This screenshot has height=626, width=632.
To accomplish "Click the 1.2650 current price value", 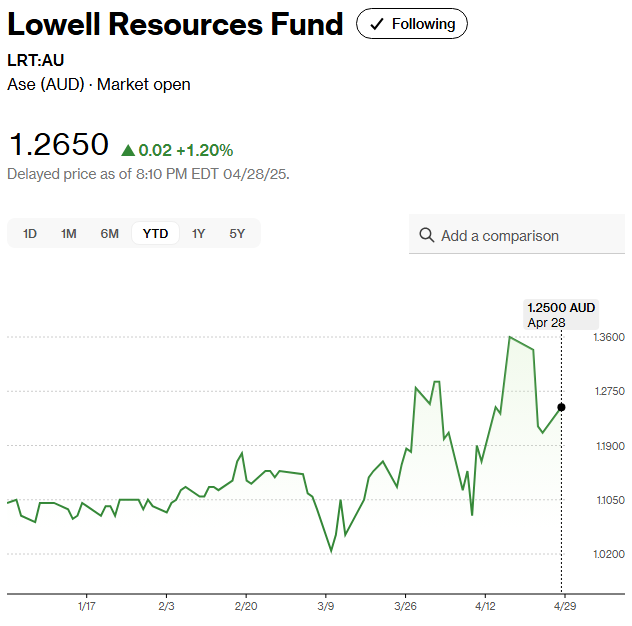I will click(x=58, y=144).
